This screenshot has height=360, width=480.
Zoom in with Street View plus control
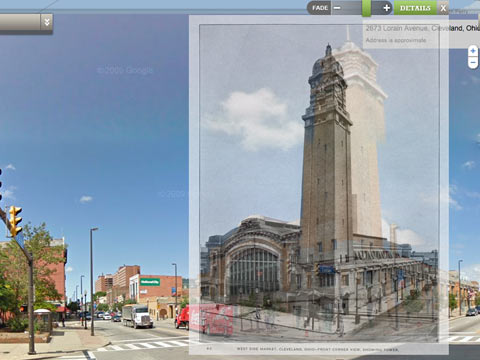[x=473, y=51]
